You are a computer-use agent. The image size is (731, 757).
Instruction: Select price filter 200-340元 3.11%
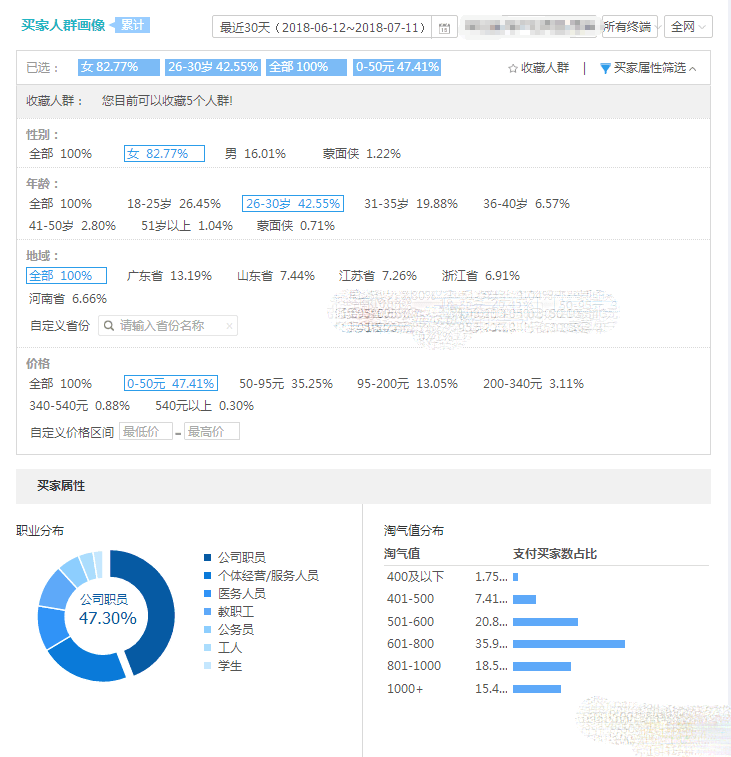534,384
